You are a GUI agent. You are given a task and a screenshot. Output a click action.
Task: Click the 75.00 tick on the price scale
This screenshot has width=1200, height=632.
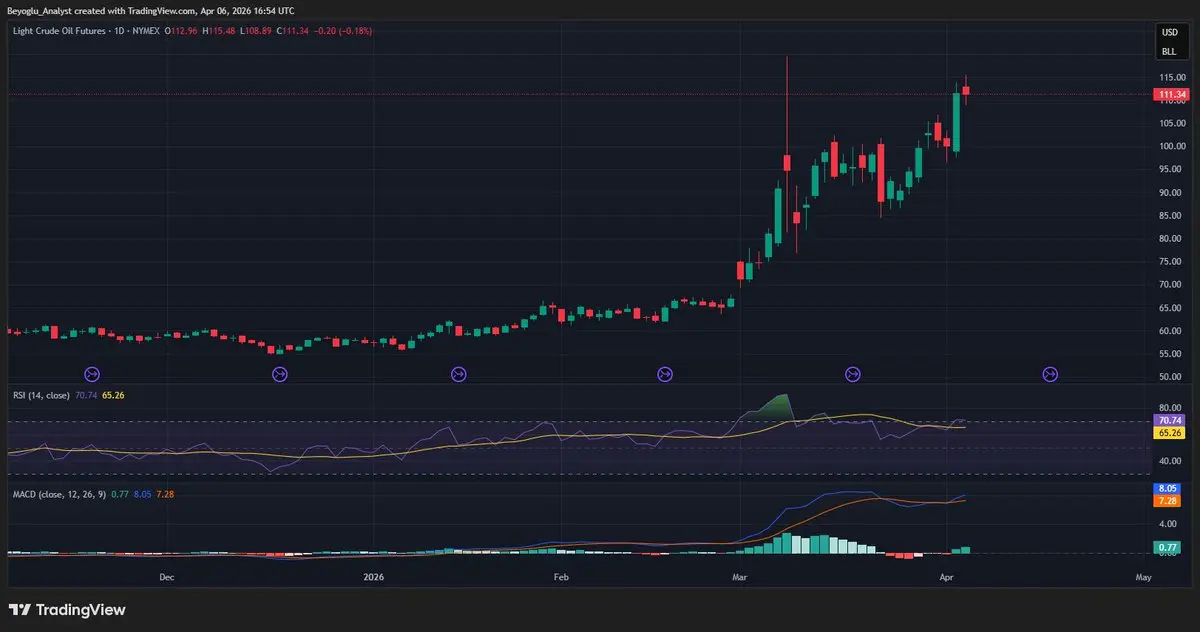pos(1172,262)
